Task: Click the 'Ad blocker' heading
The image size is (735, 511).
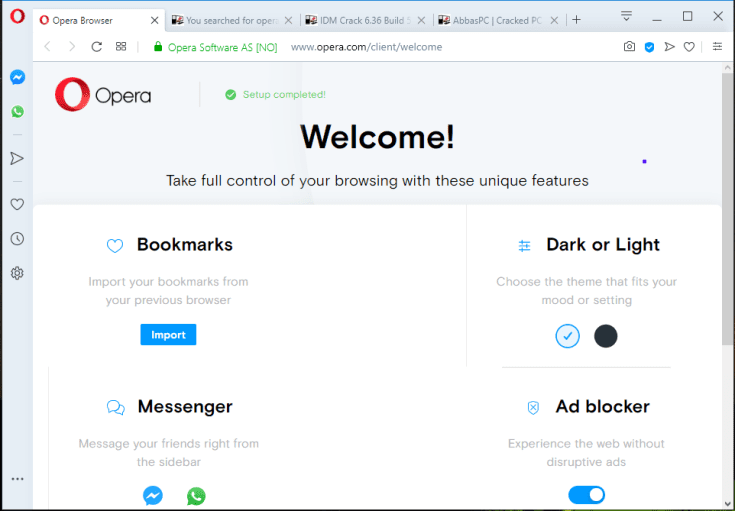Action: [x=603, y=406]
